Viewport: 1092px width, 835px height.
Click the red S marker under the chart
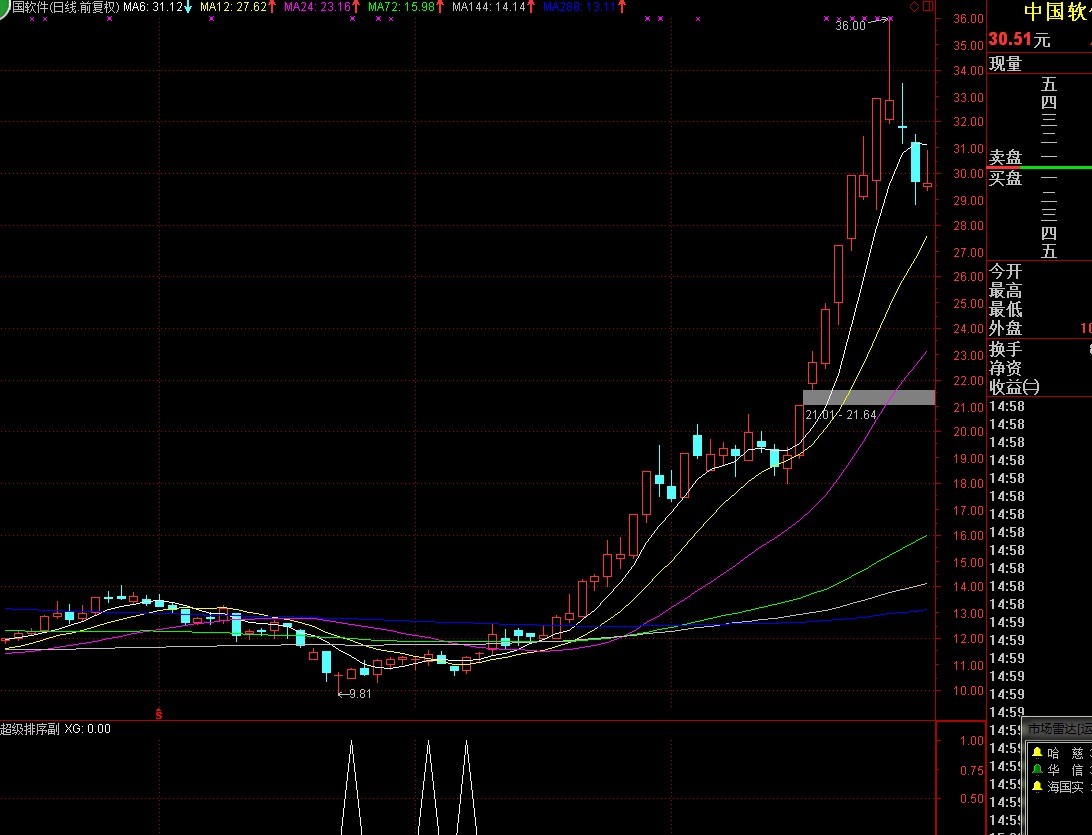[159, 714]
